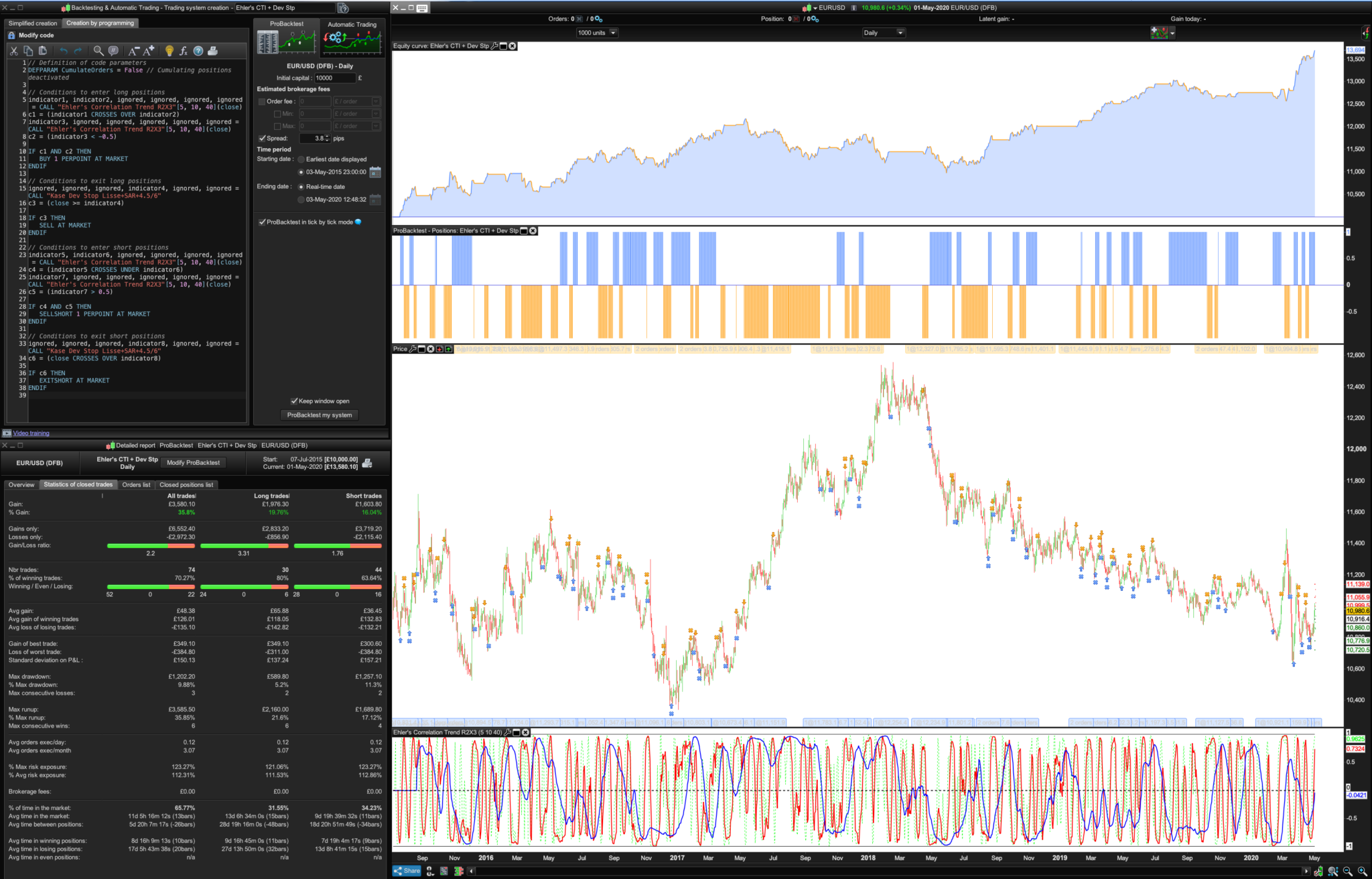This screenshot has width=1372, height=879.
Task: Open the search magnifier in code editor
Action: point(98,51)
